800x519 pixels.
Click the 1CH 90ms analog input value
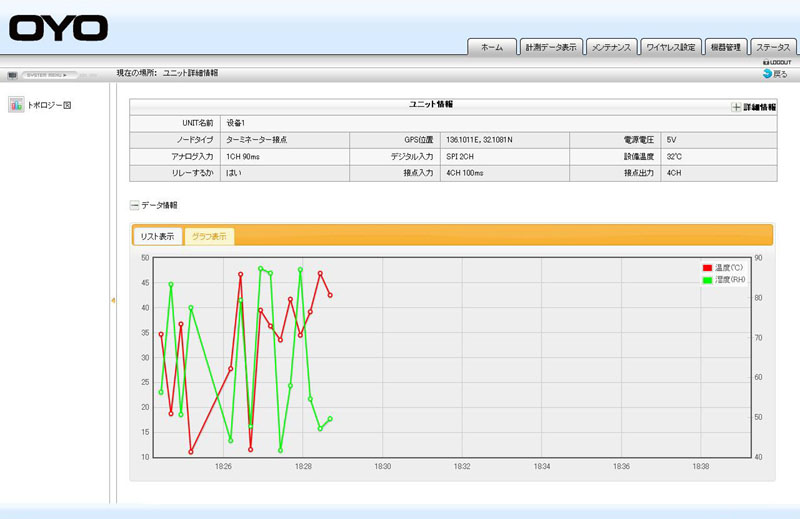[243, 157]
